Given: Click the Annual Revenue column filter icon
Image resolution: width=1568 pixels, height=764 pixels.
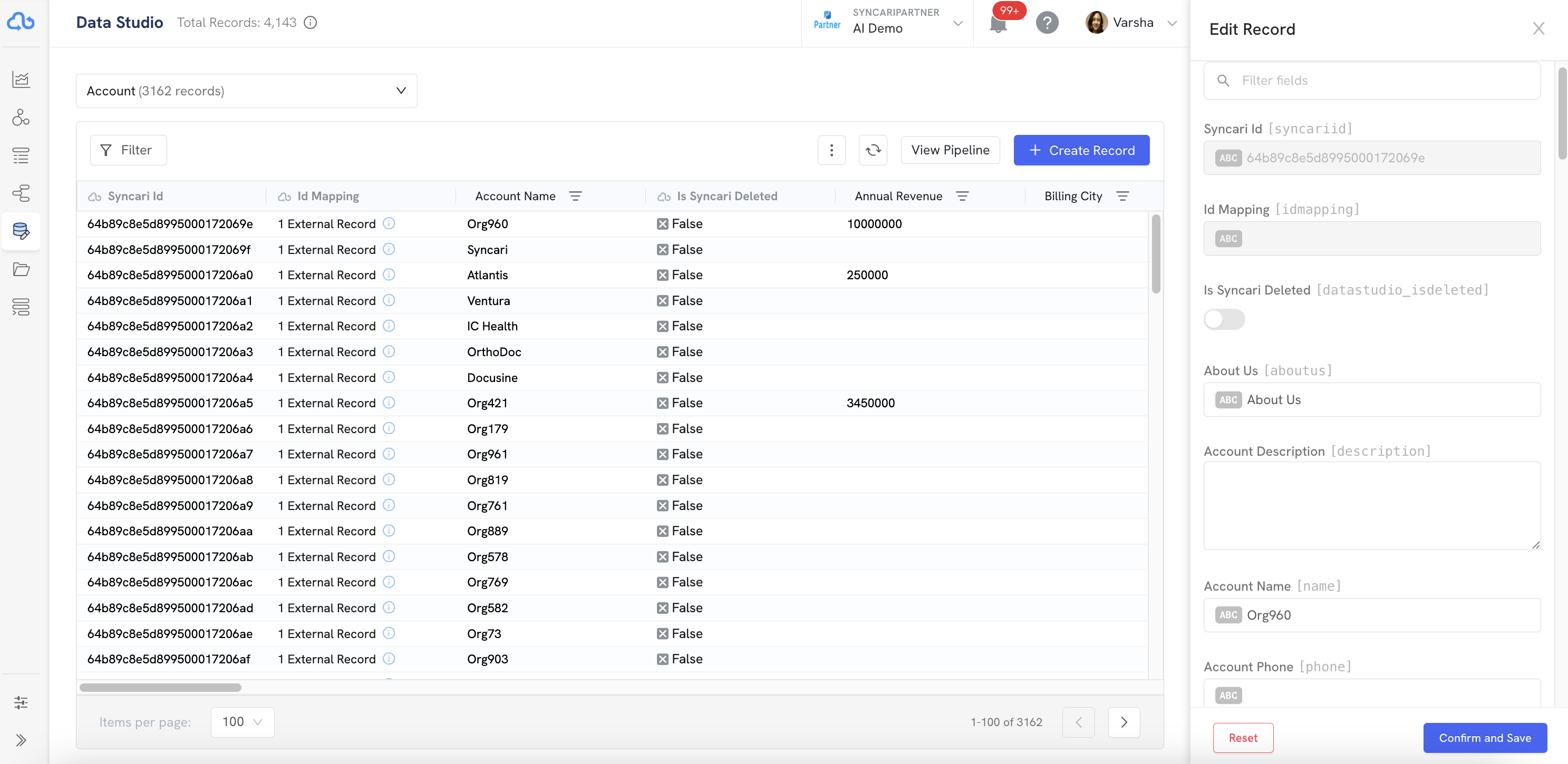Looking at the screenshot, I should (962, 197).
